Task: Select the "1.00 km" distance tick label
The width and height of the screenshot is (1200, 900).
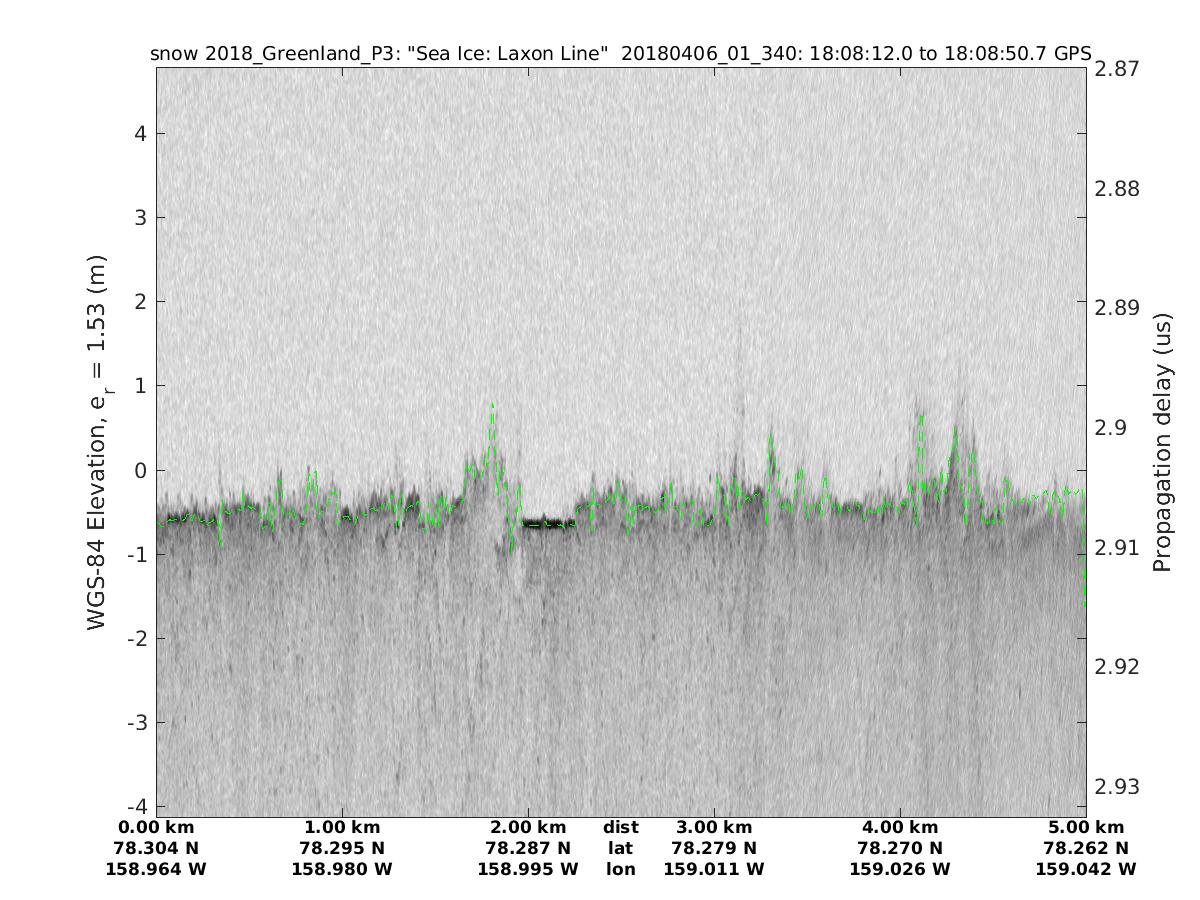Action: (x=341, y=827)
